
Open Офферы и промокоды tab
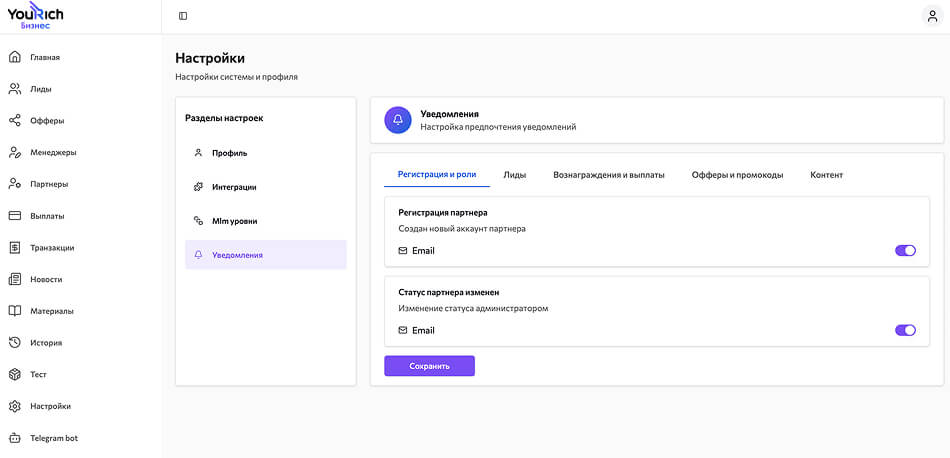coord(737,174)
